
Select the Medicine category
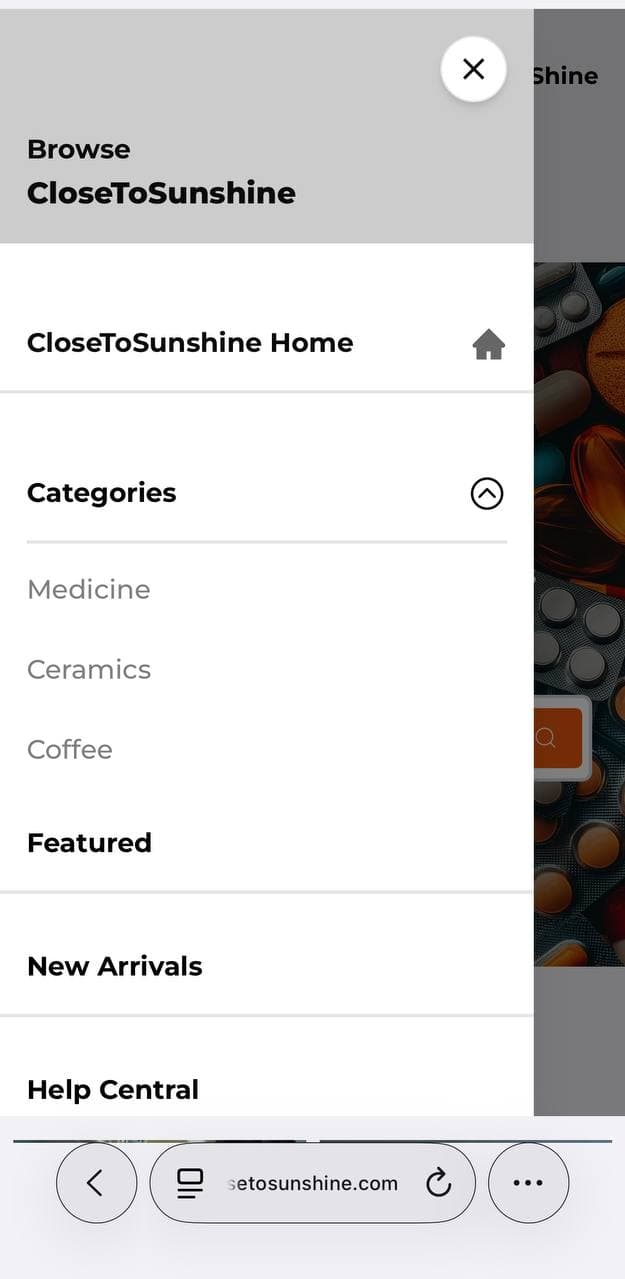click(89, 590)
